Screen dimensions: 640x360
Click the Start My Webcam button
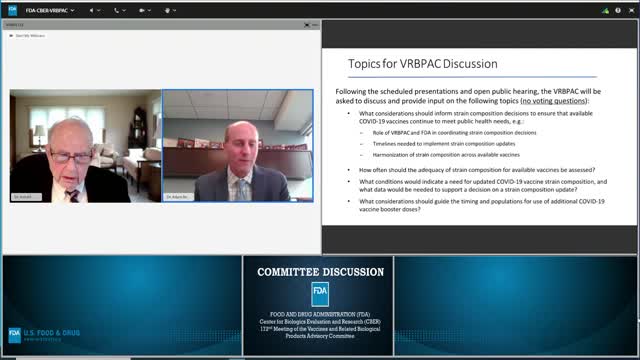coord(27,36)
